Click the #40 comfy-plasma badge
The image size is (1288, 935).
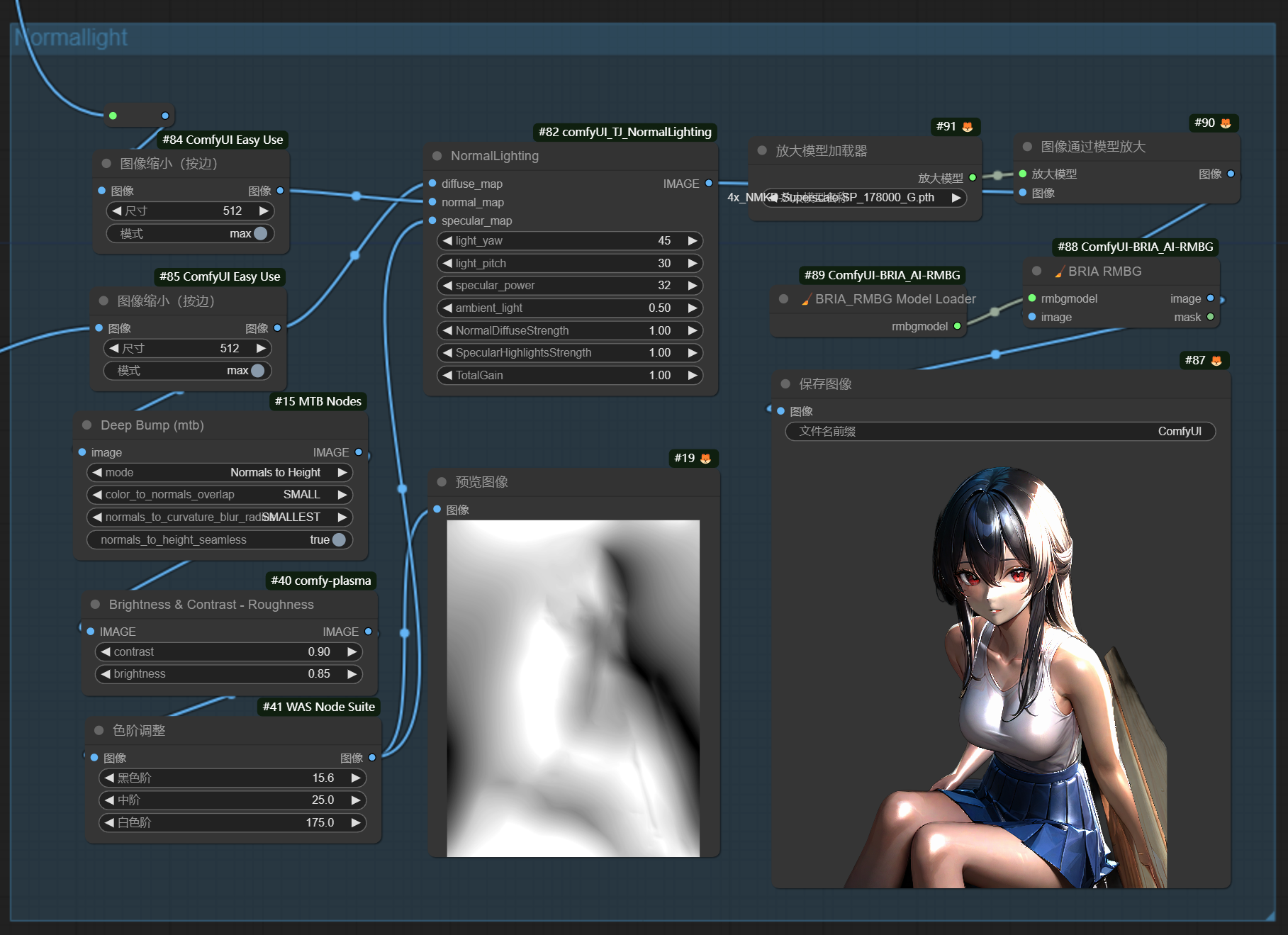click(320, 581)
